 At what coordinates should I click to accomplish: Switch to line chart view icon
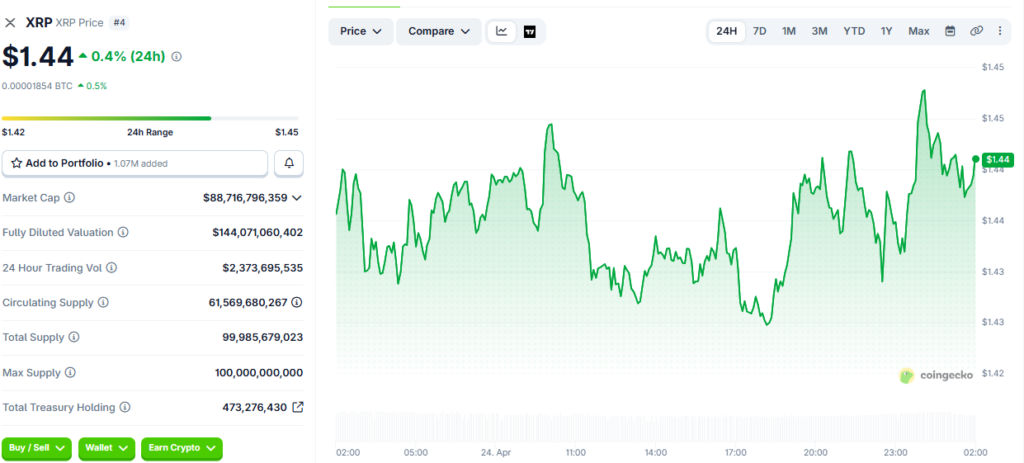501,31
